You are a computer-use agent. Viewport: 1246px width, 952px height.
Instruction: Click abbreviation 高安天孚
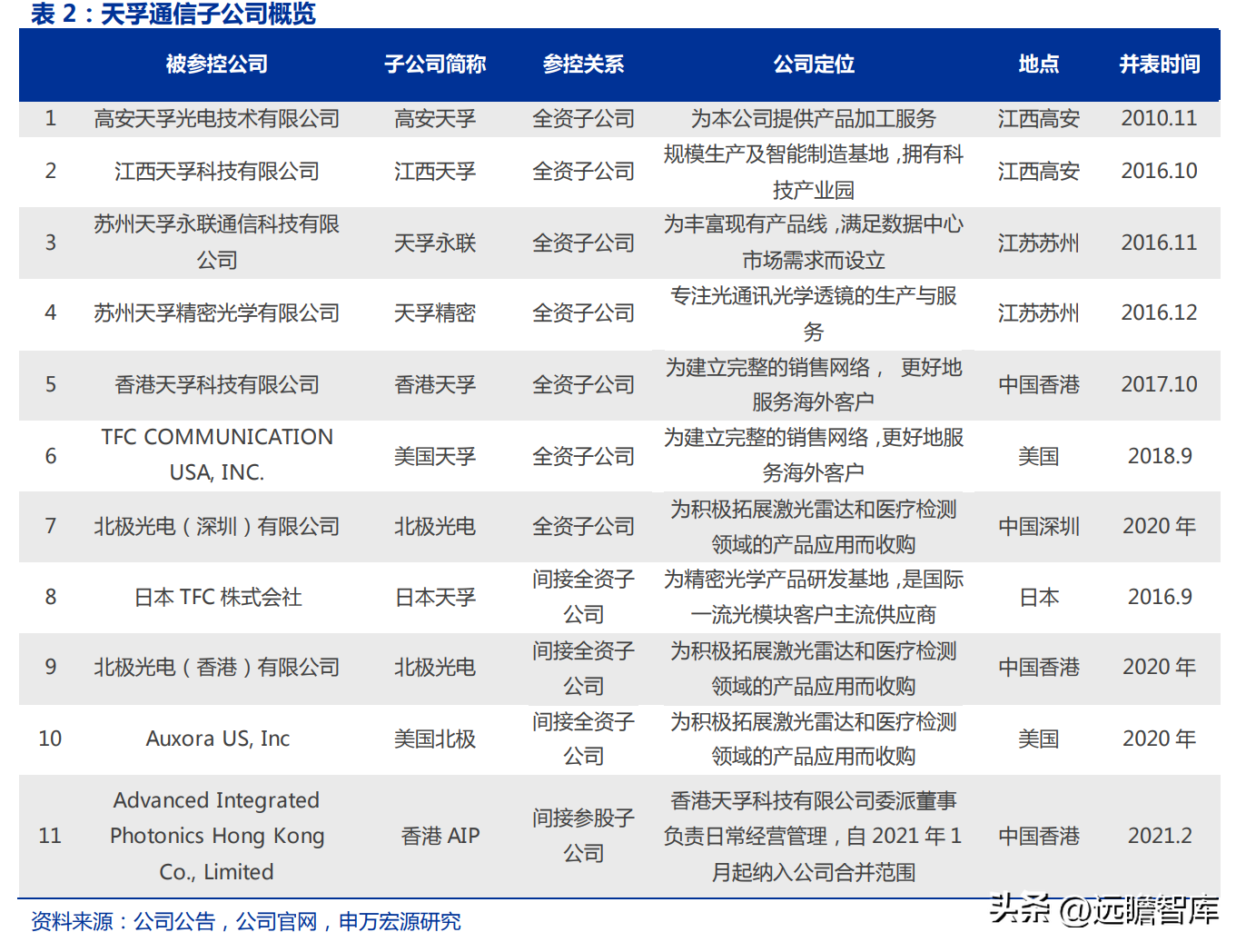pos(435,119)
